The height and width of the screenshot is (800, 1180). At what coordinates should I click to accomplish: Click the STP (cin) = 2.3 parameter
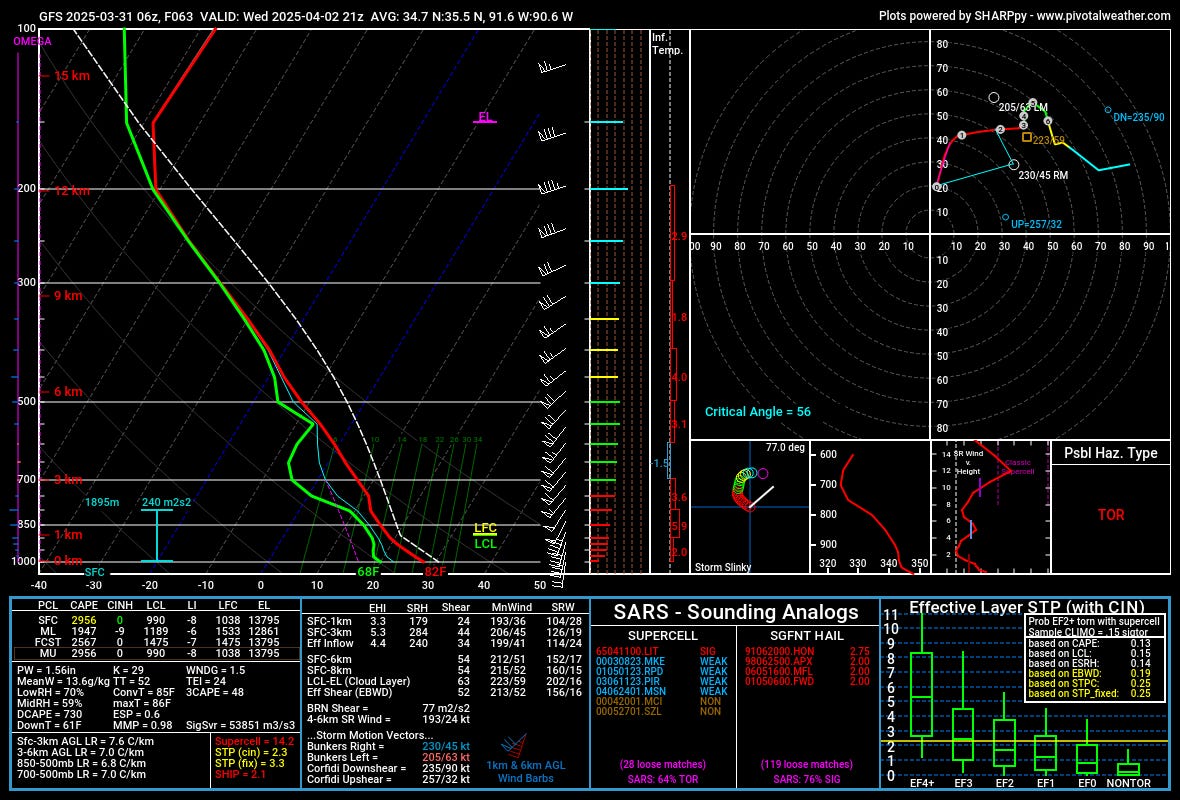coord(251,752)
